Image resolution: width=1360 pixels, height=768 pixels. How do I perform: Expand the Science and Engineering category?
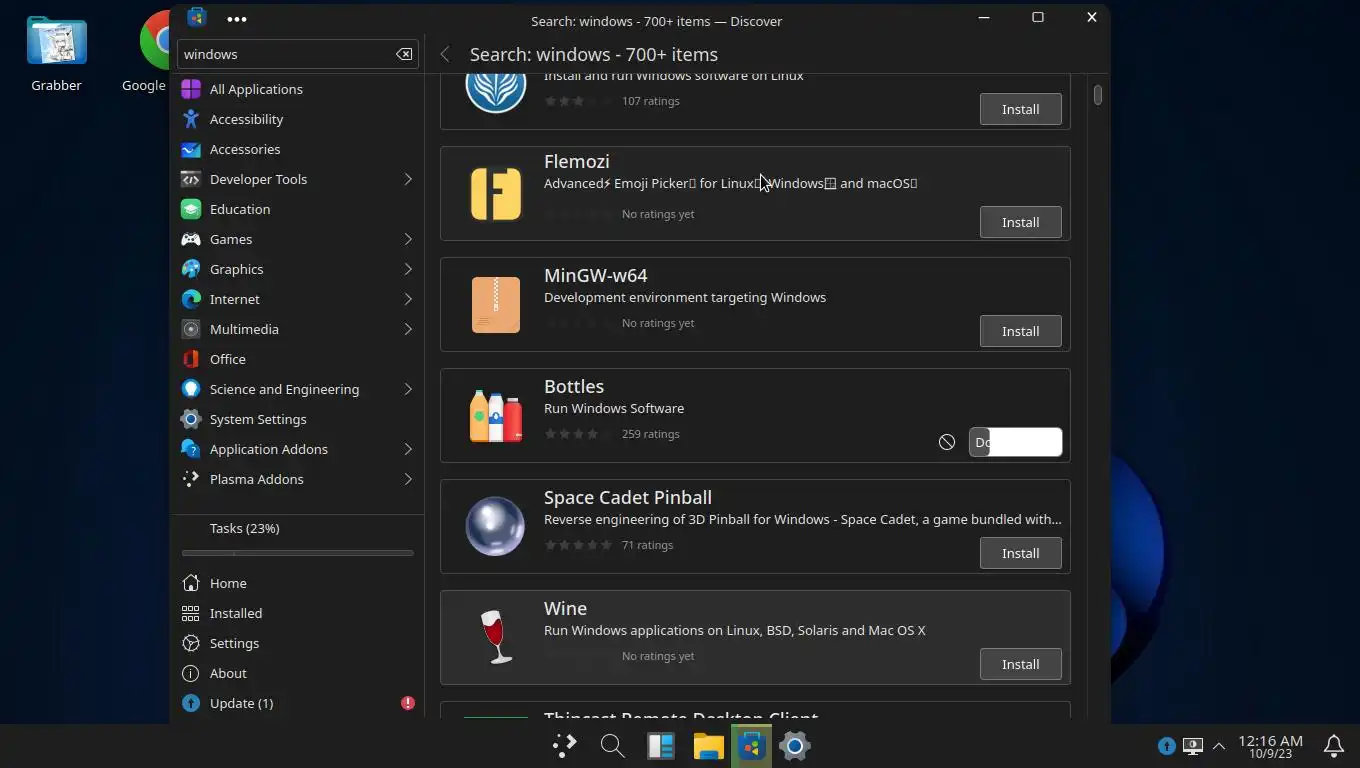click(408, 389)
